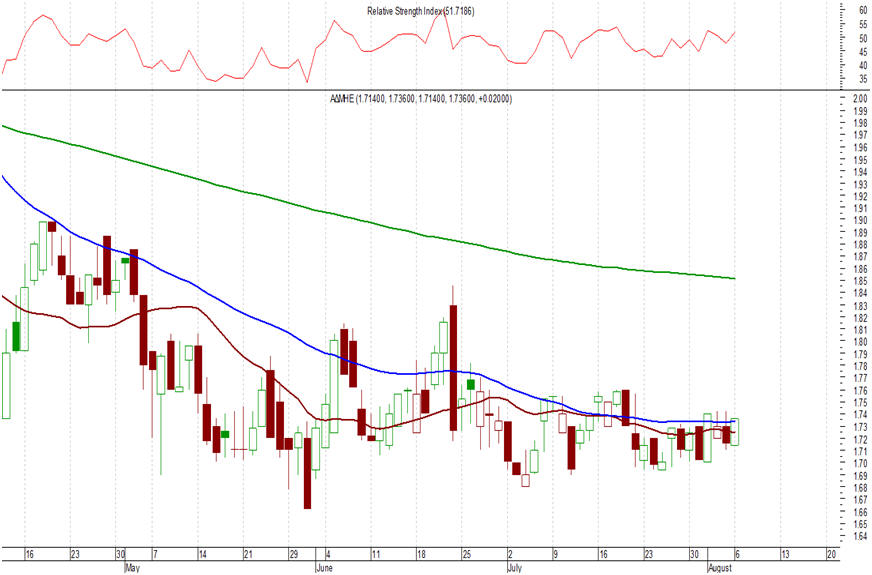Select the August month label
The image size is (872, 575).
tap(720, 568)
